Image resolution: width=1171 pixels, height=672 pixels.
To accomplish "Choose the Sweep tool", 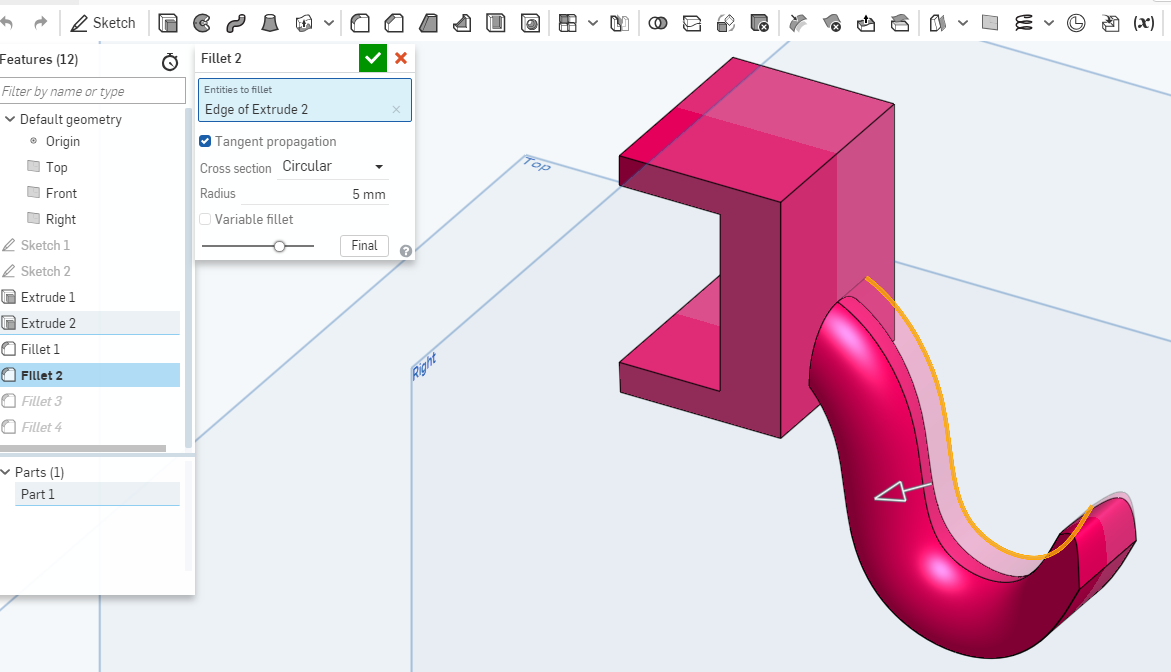I will (x=235, y=22).
